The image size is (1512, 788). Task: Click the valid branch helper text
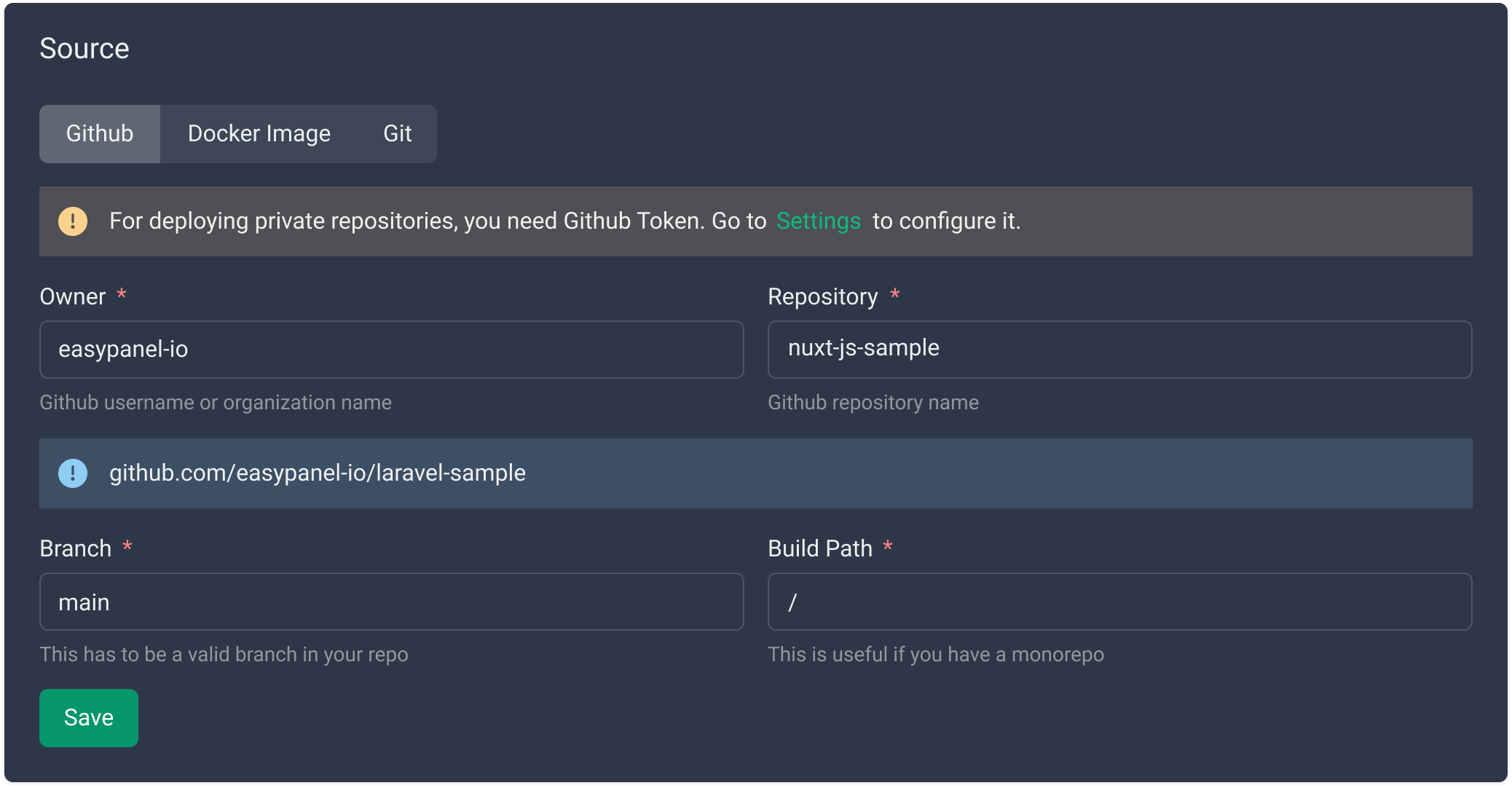[224, 654]
